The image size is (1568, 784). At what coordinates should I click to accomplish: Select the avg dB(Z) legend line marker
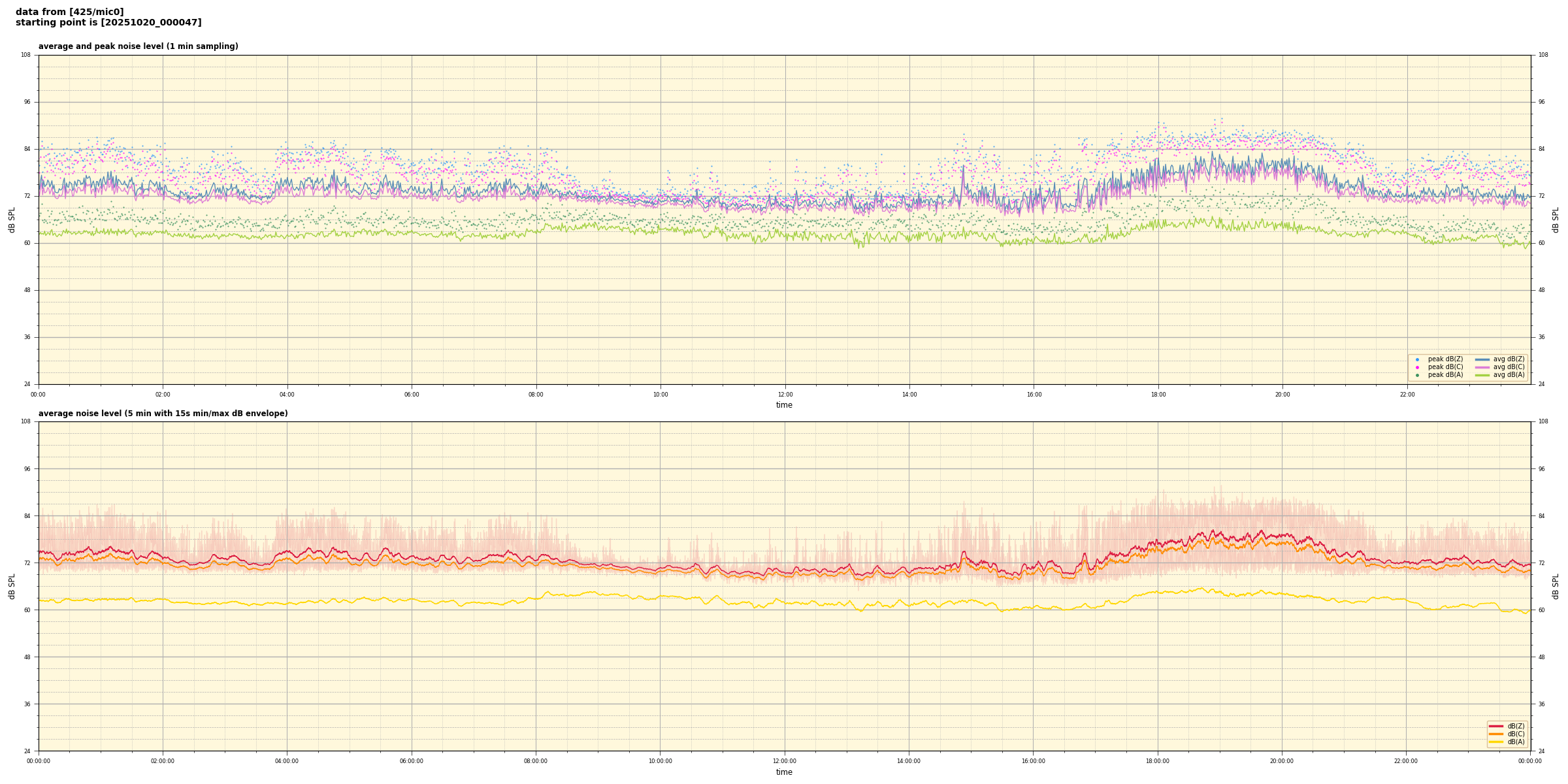[x=1482, y=359]
